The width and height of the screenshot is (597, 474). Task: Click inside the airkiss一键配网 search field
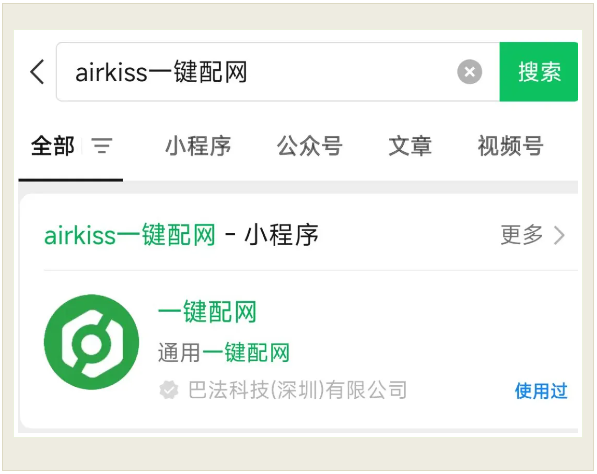tap(259, 72)
